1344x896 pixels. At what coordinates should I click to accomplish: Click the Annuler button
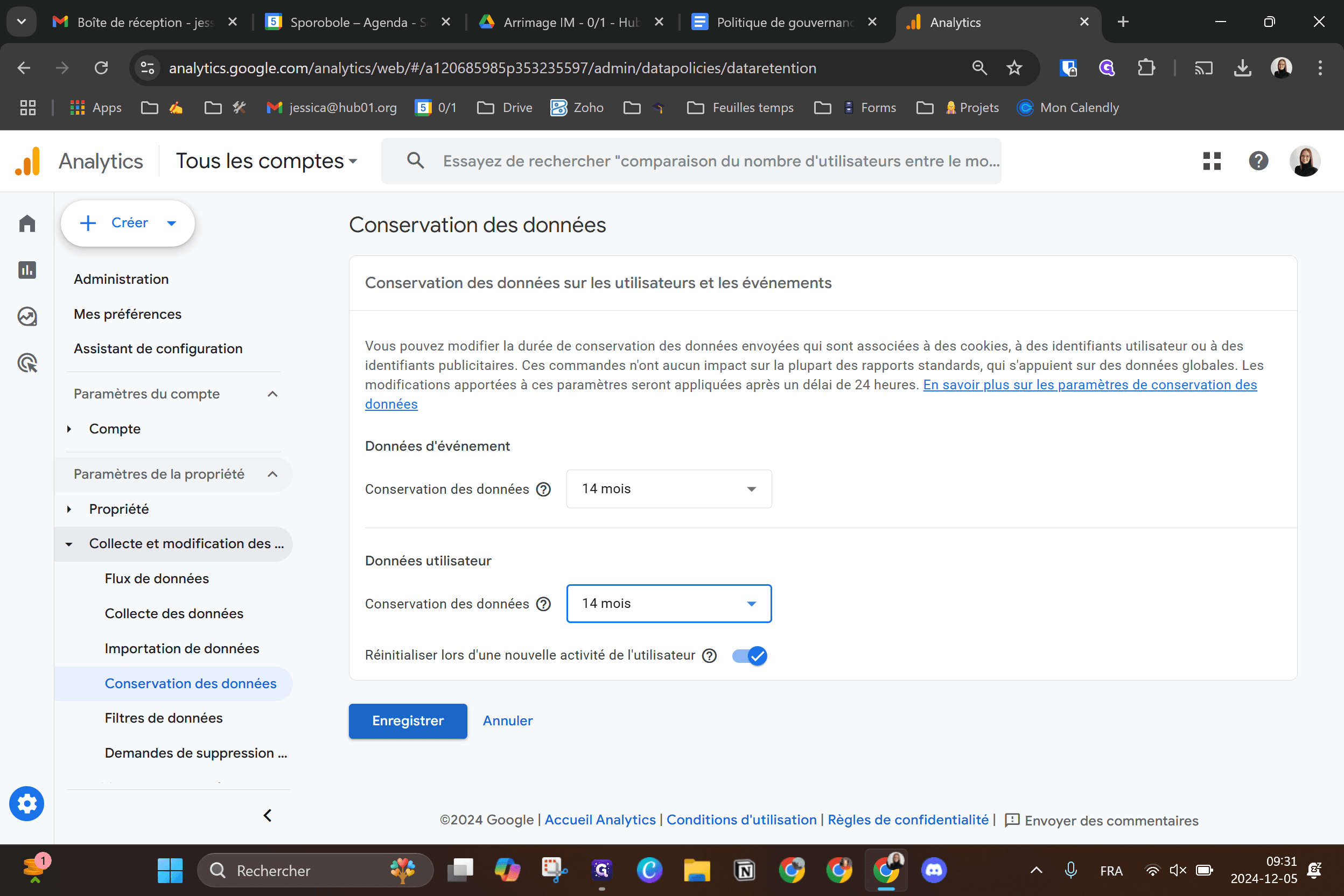click(x=507, y=721)
